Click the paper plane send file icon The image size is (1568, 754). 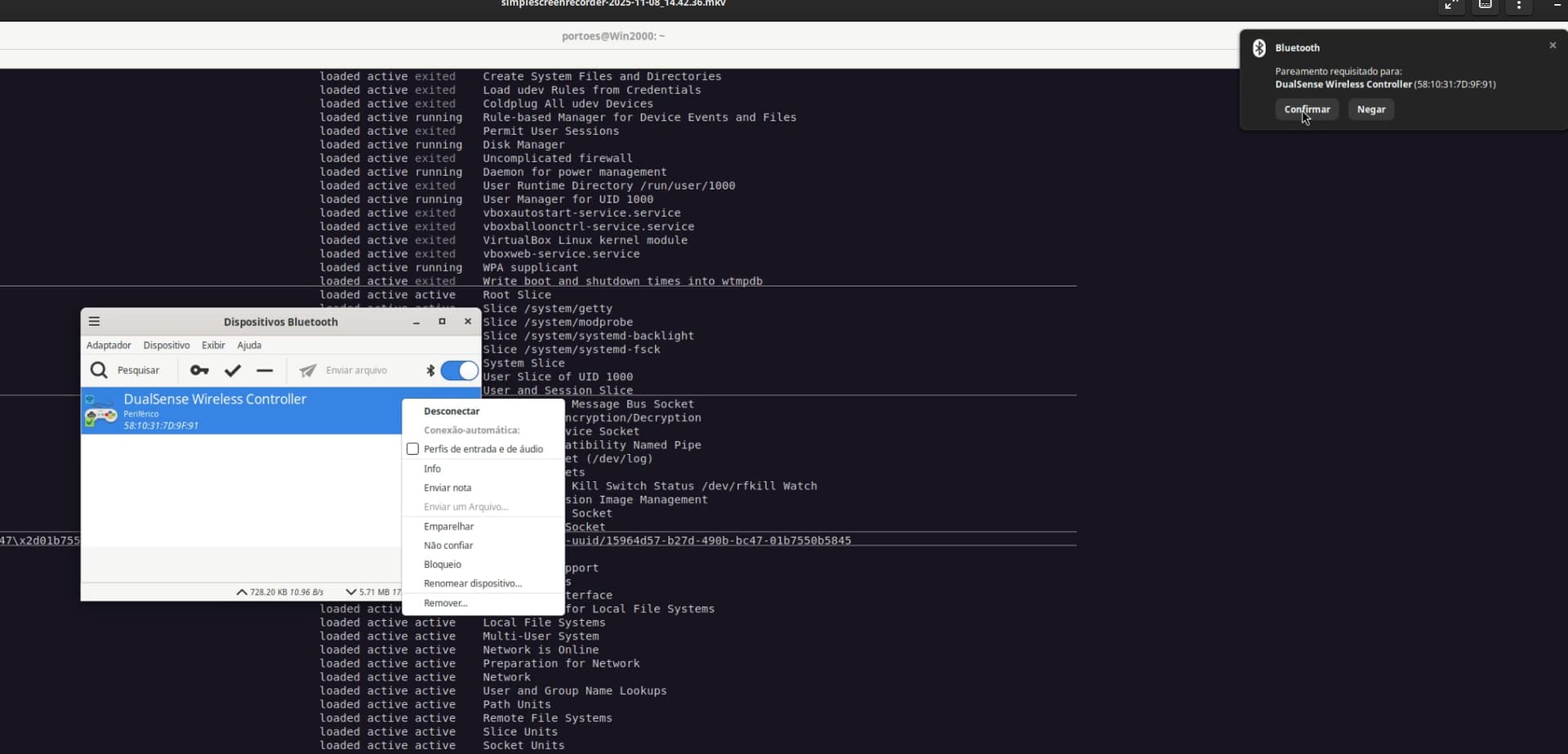(308, 370)
